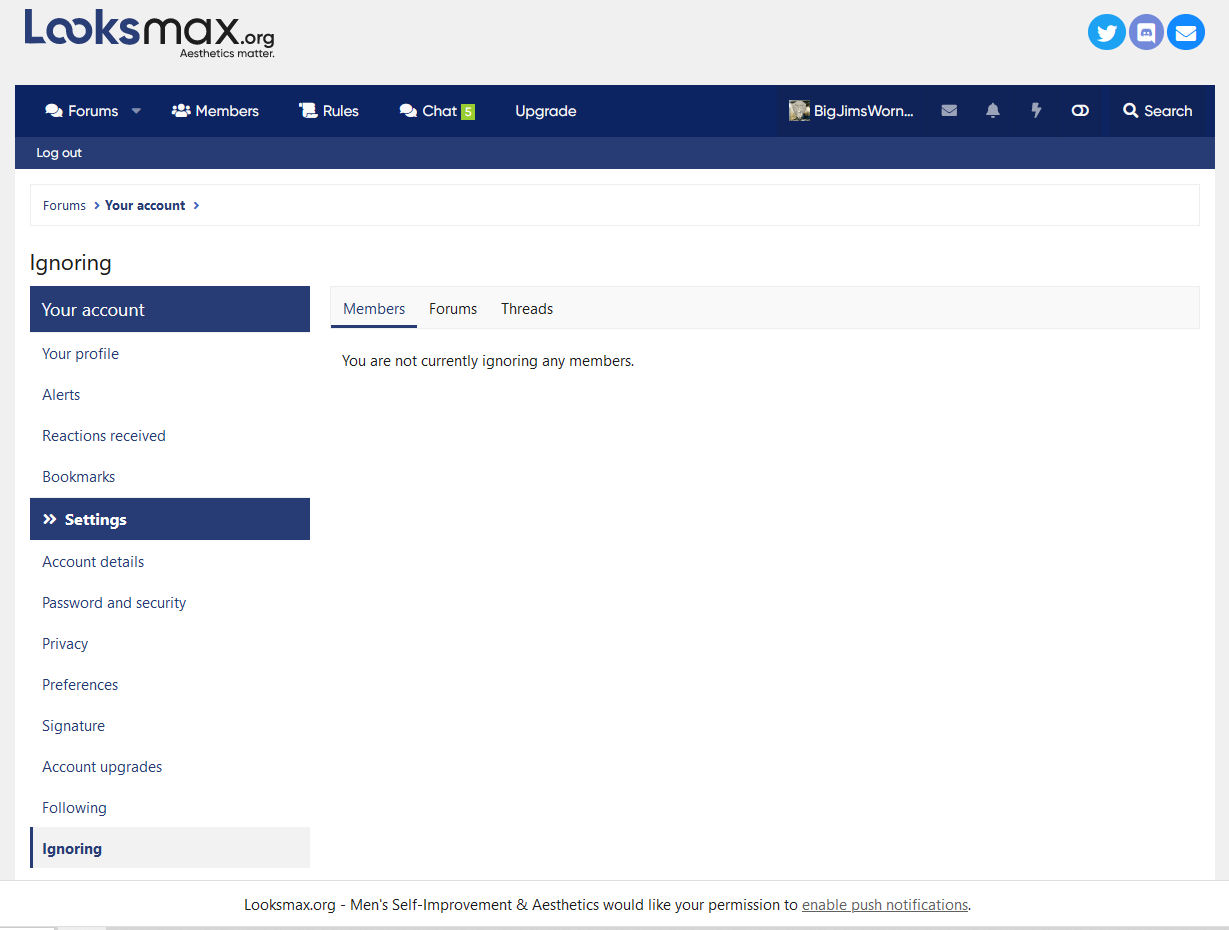Image resolution: width=1229 pixels, height=930 pixels.
Task: Click Log out
Action: point(59,153)
